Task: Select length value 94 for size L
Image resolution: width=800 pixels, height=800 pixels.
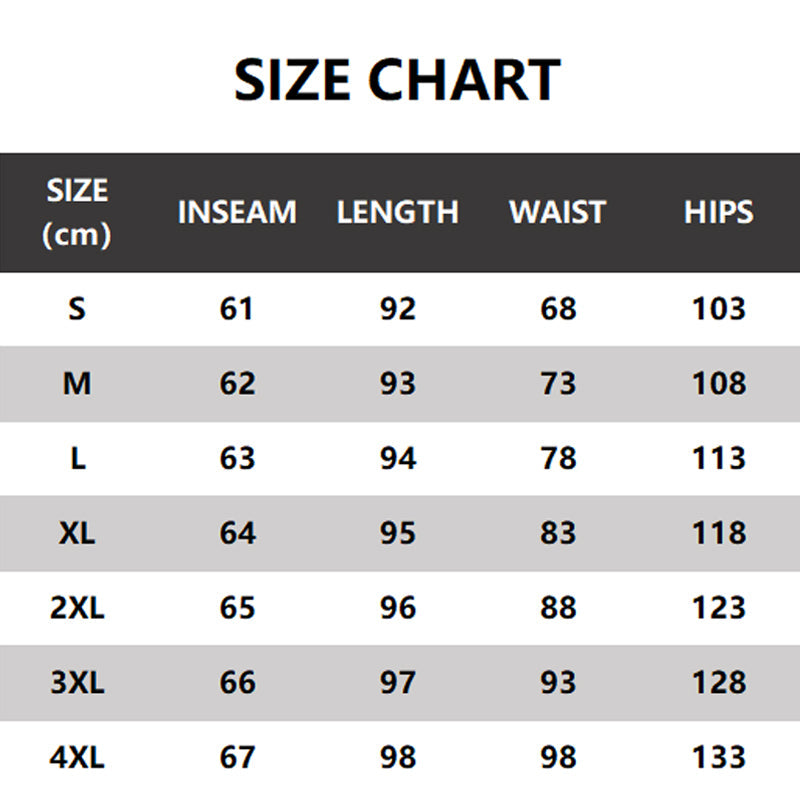Action: [397, 458]
